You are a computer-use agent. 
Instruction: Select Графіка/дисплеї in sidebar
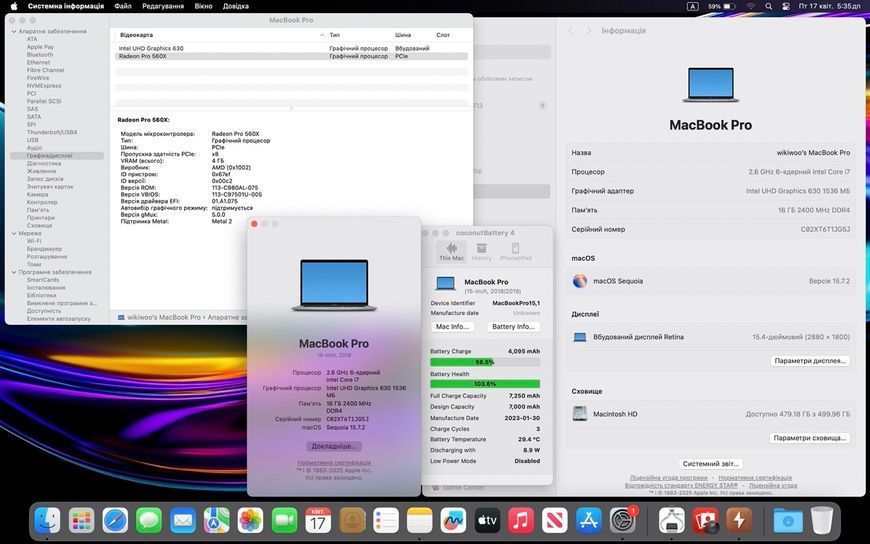click(57, 156)
